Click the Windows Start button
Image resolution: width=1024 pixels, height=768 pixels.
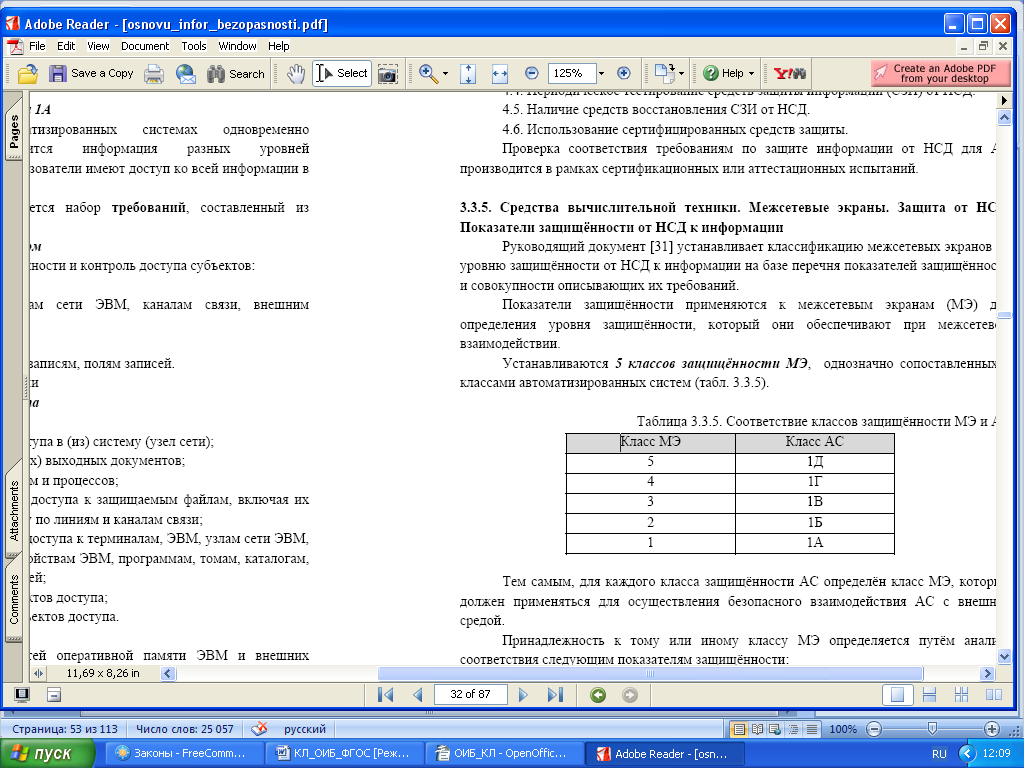point(46,754)
